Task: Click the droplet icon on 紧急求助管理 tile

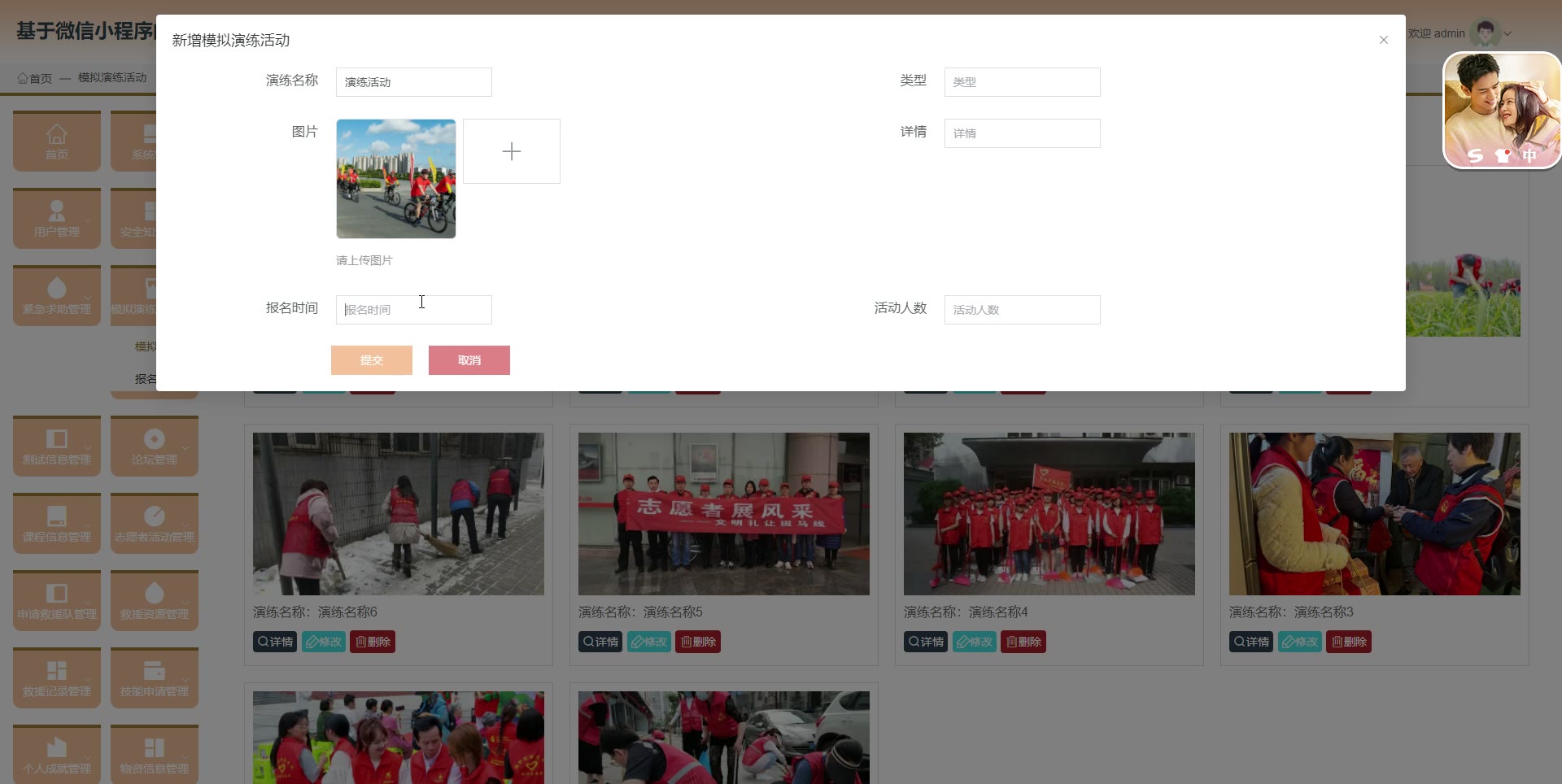Action: tap(56, 288)
